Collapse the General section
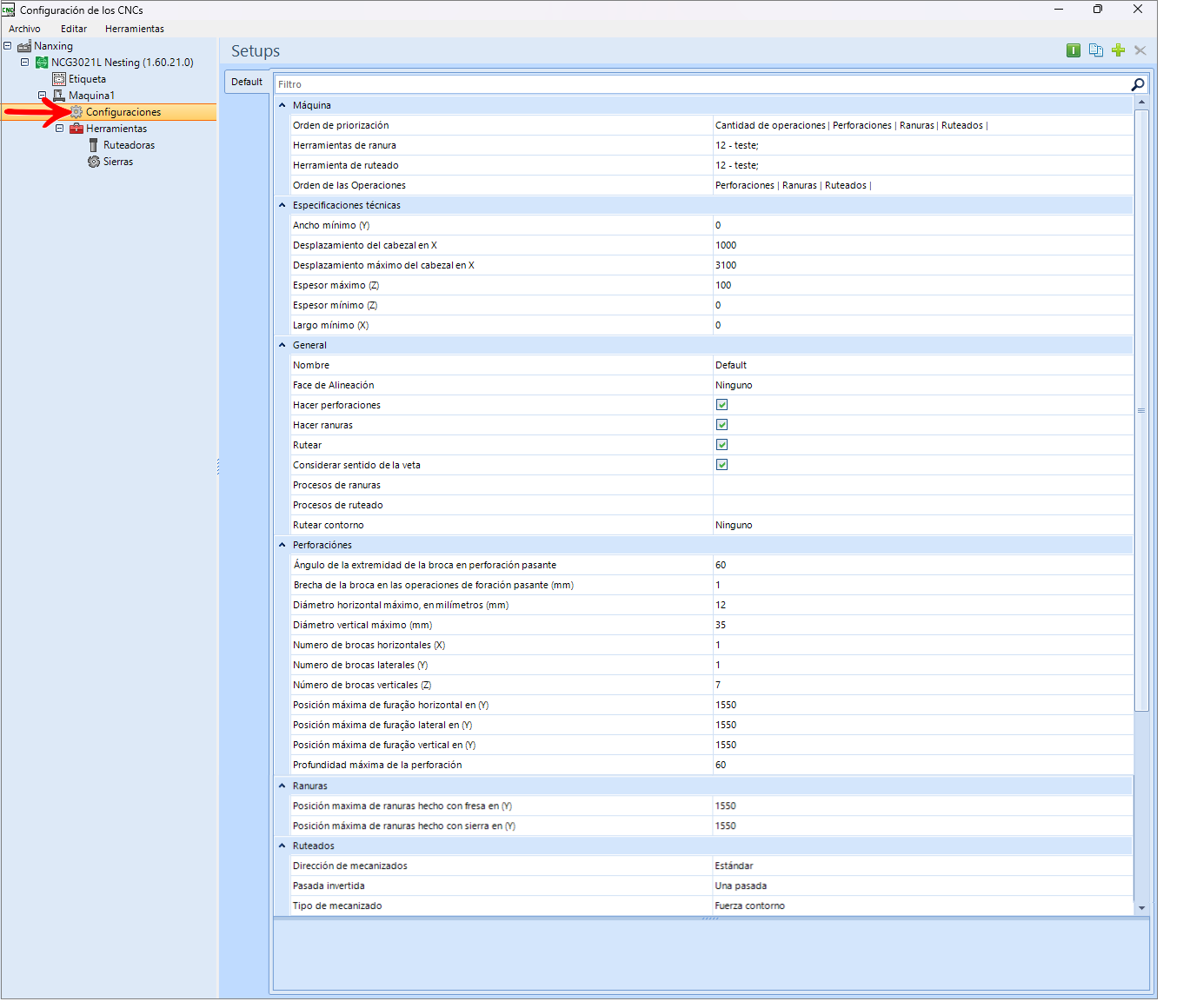This screenshot has width=1190, height=1008. click(x=282, y=345)
